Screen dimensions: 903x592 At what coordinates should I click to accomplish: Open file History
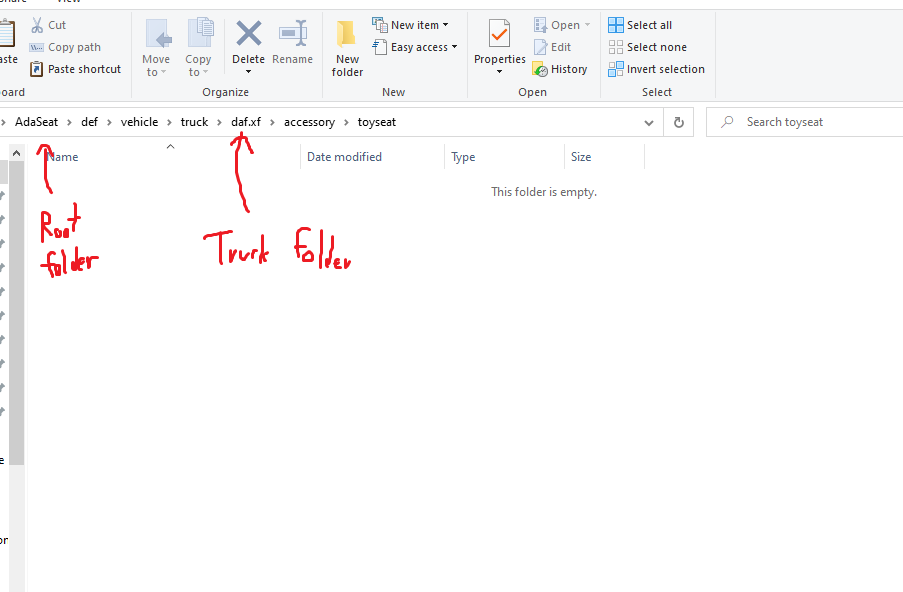click(x=560, y=69)
